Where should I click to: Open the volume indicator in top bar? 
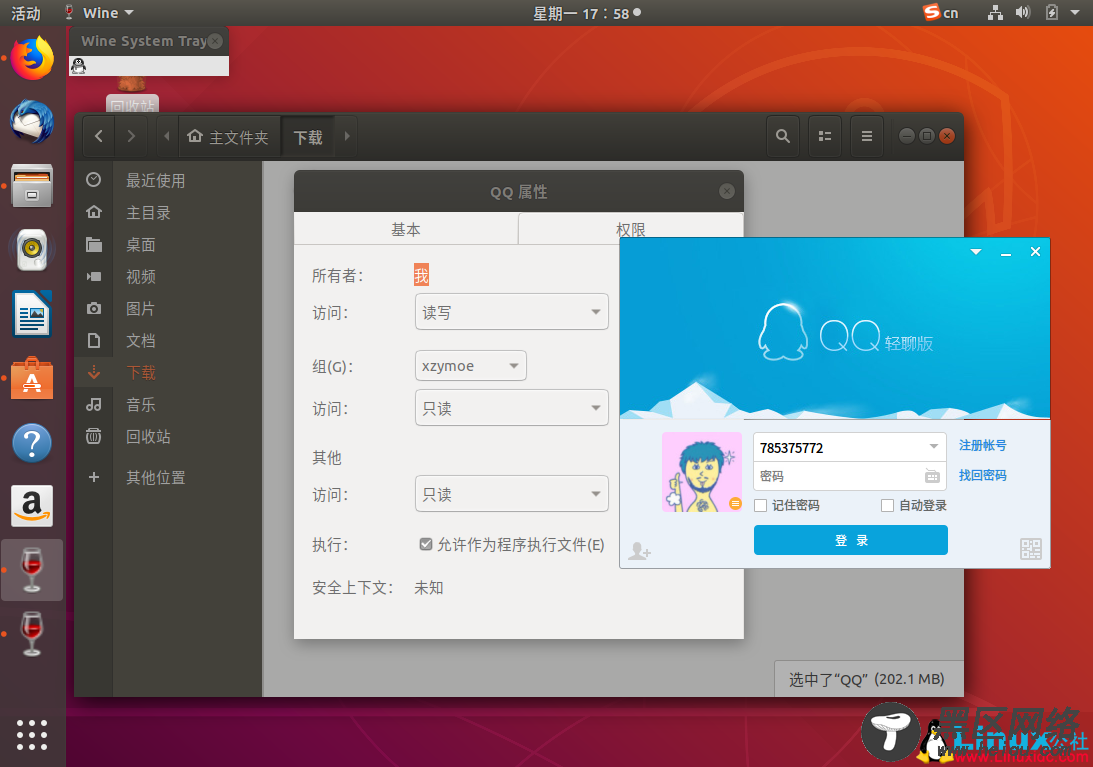point(1023,13)
